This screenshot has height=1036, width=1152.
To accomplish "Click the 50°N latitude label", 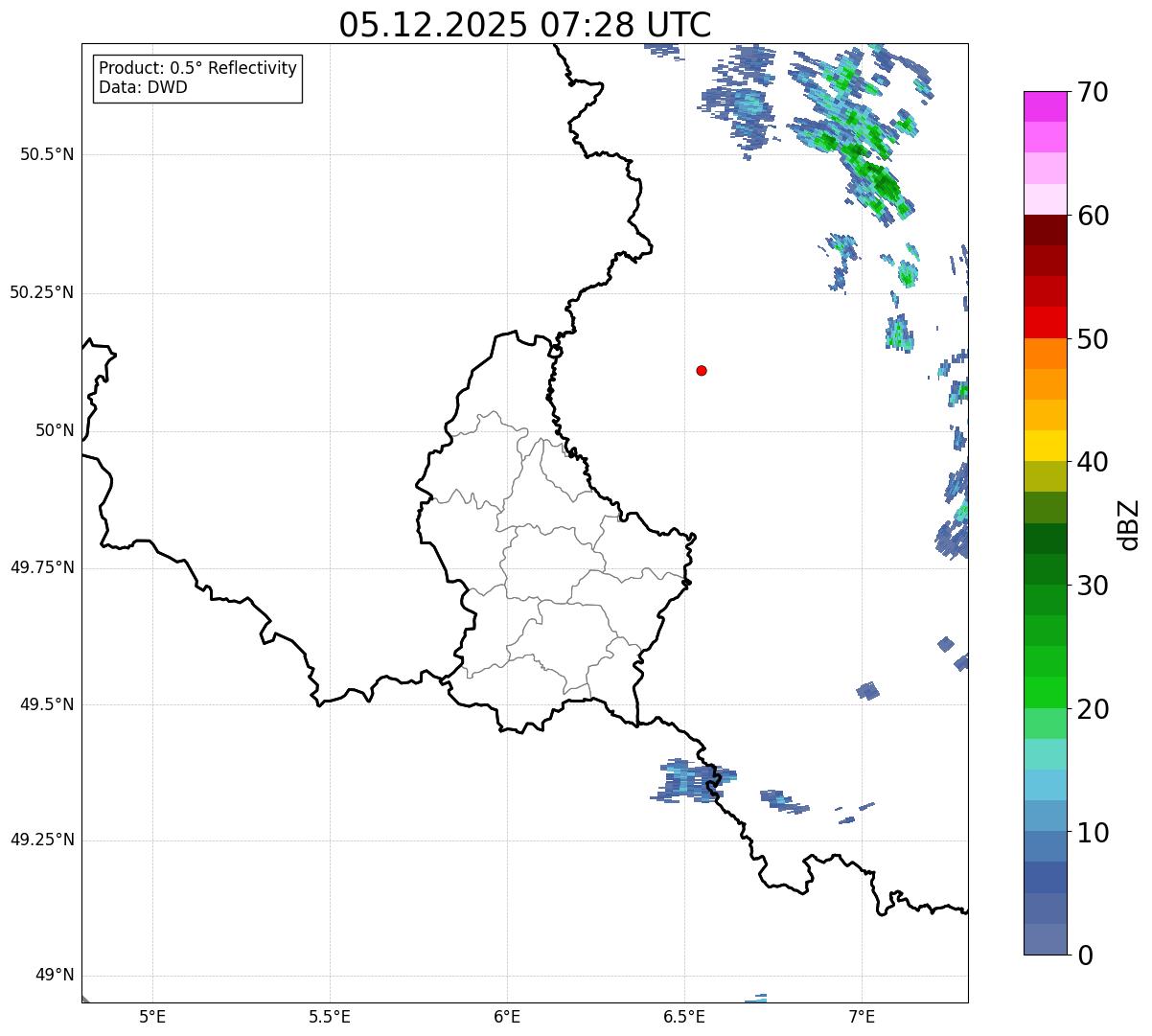I will (x=55, y=430).
